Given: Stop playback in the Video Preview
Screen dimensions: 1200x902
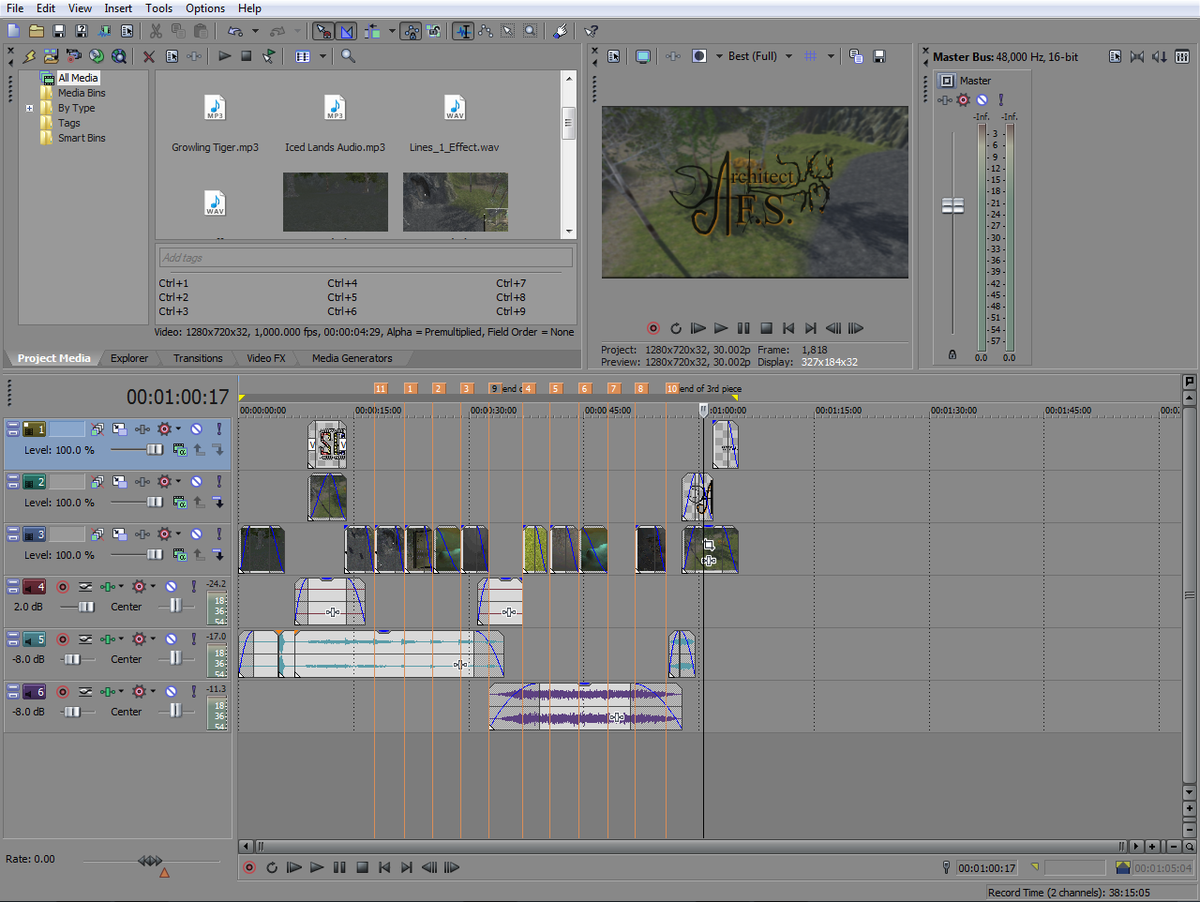Looking at the screenshot, I should tap(766, 328).
